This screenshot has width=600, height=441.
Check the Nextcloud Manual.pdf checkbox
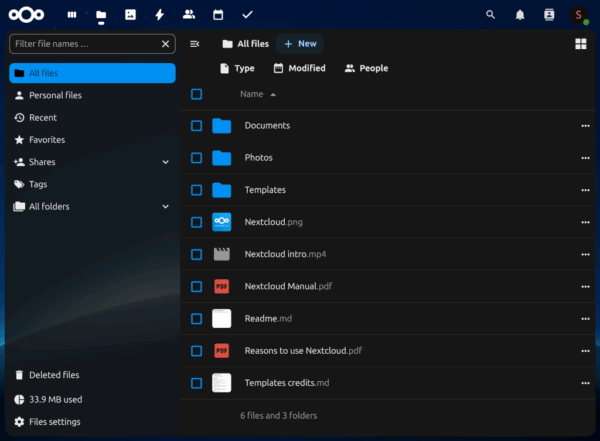pyautogui.click(x=196, y=287)
